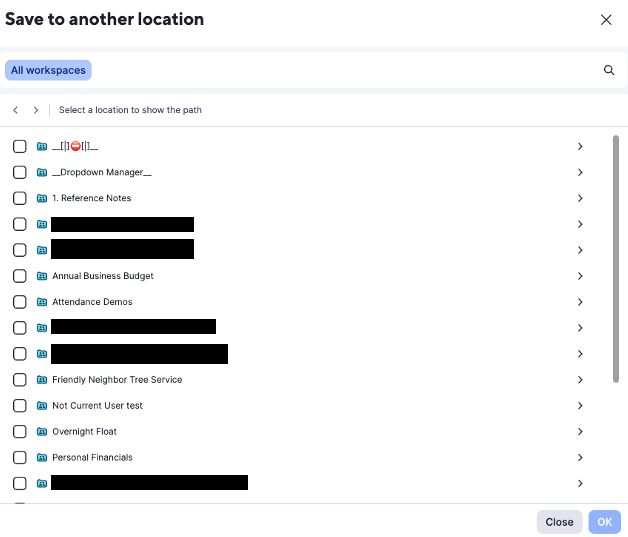Expand Friendly Neighbor Tree Service chevron

[580, 380]
